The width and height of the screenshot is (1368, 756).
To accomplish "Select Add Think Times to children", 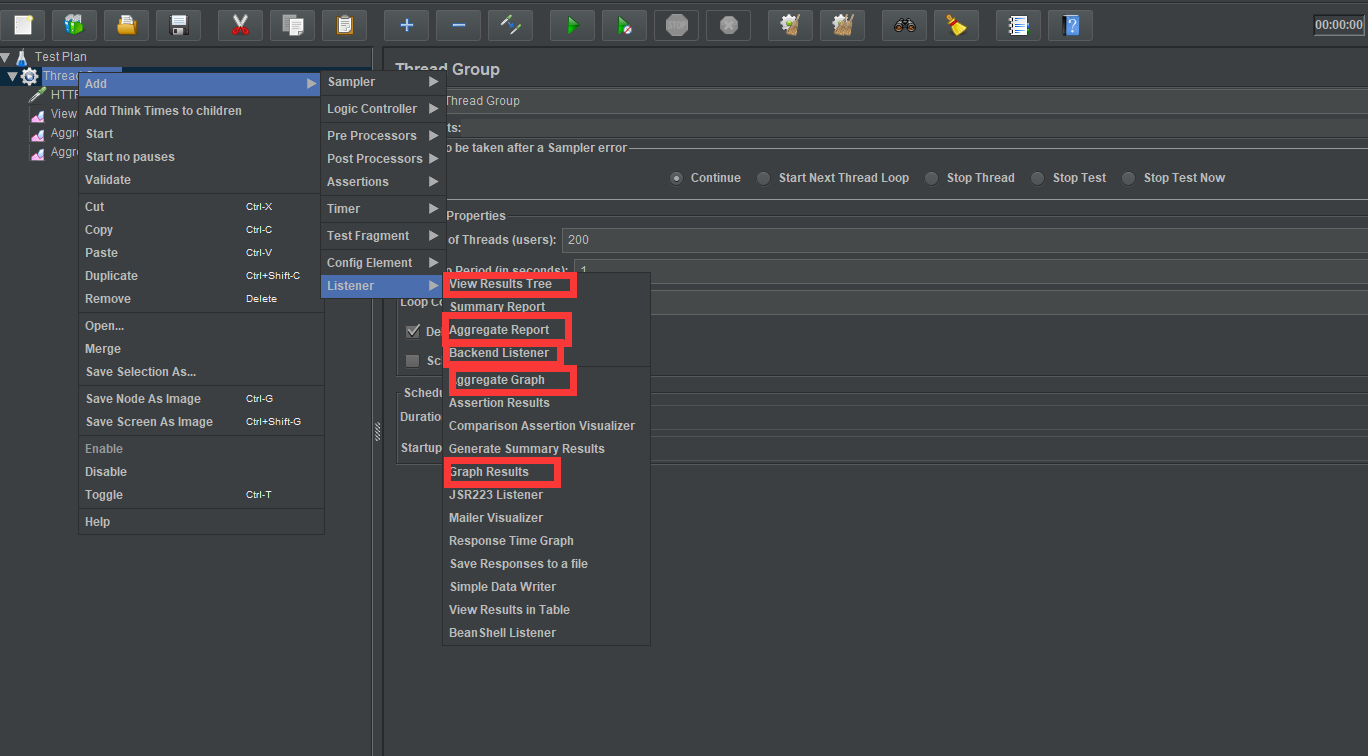I will (201, 111).
